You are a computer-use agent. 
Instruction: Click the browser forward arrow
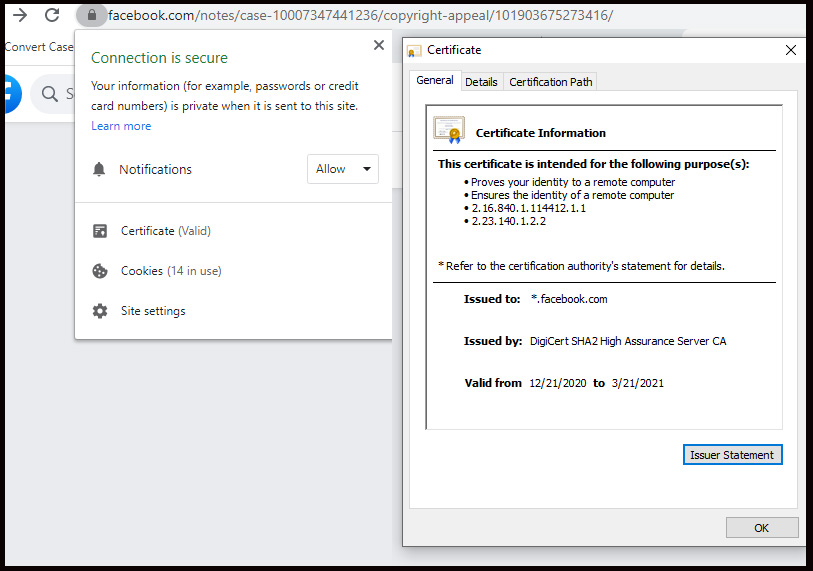[20, 15]
